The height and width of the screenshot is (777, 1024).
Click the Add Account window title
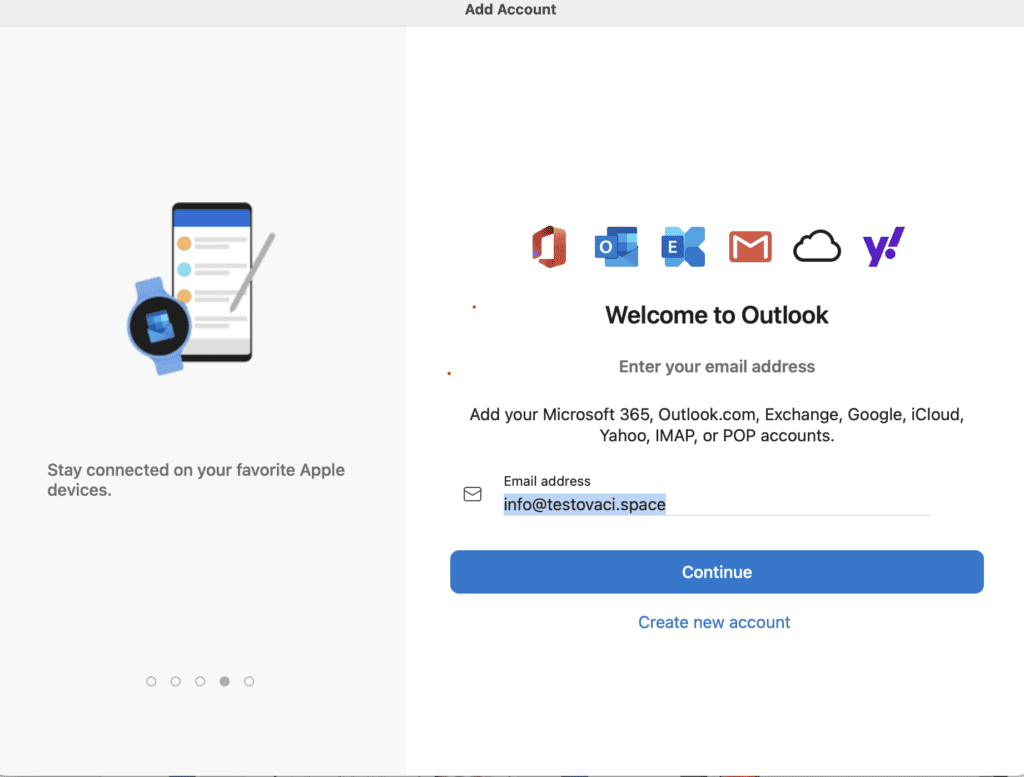click(x=511, y=10)
